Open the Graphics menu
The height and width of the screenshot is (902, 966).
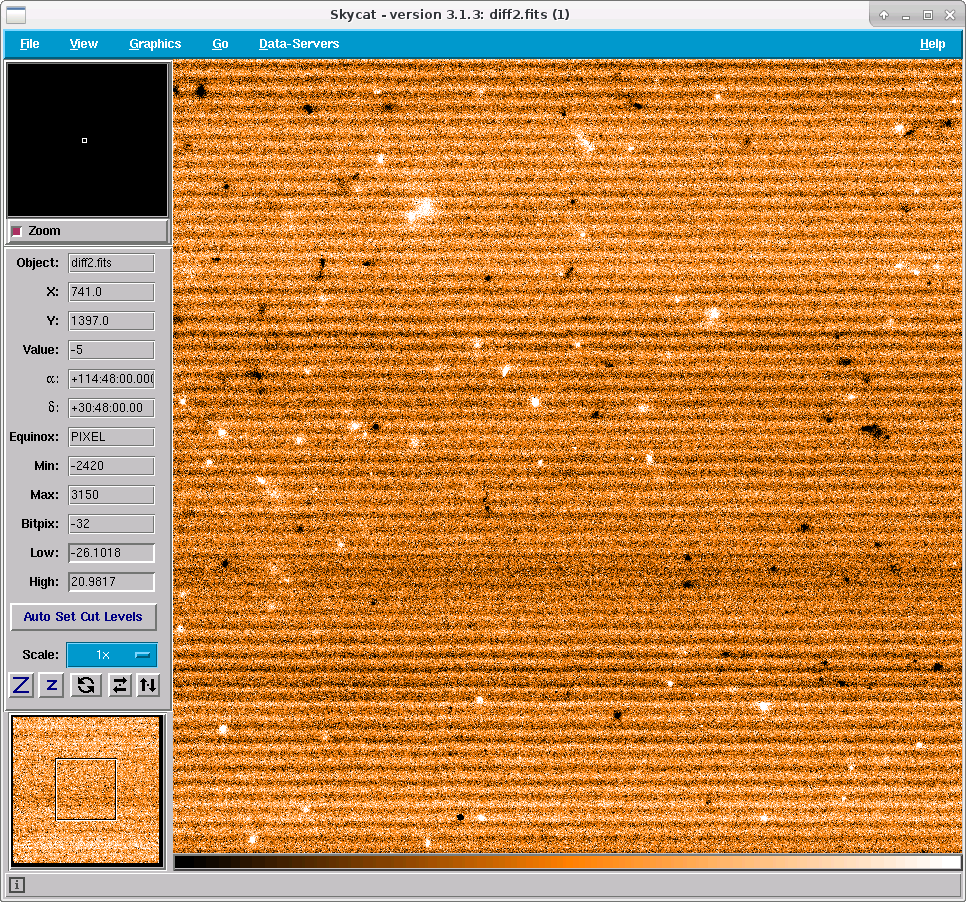click(x=155, y=44)
